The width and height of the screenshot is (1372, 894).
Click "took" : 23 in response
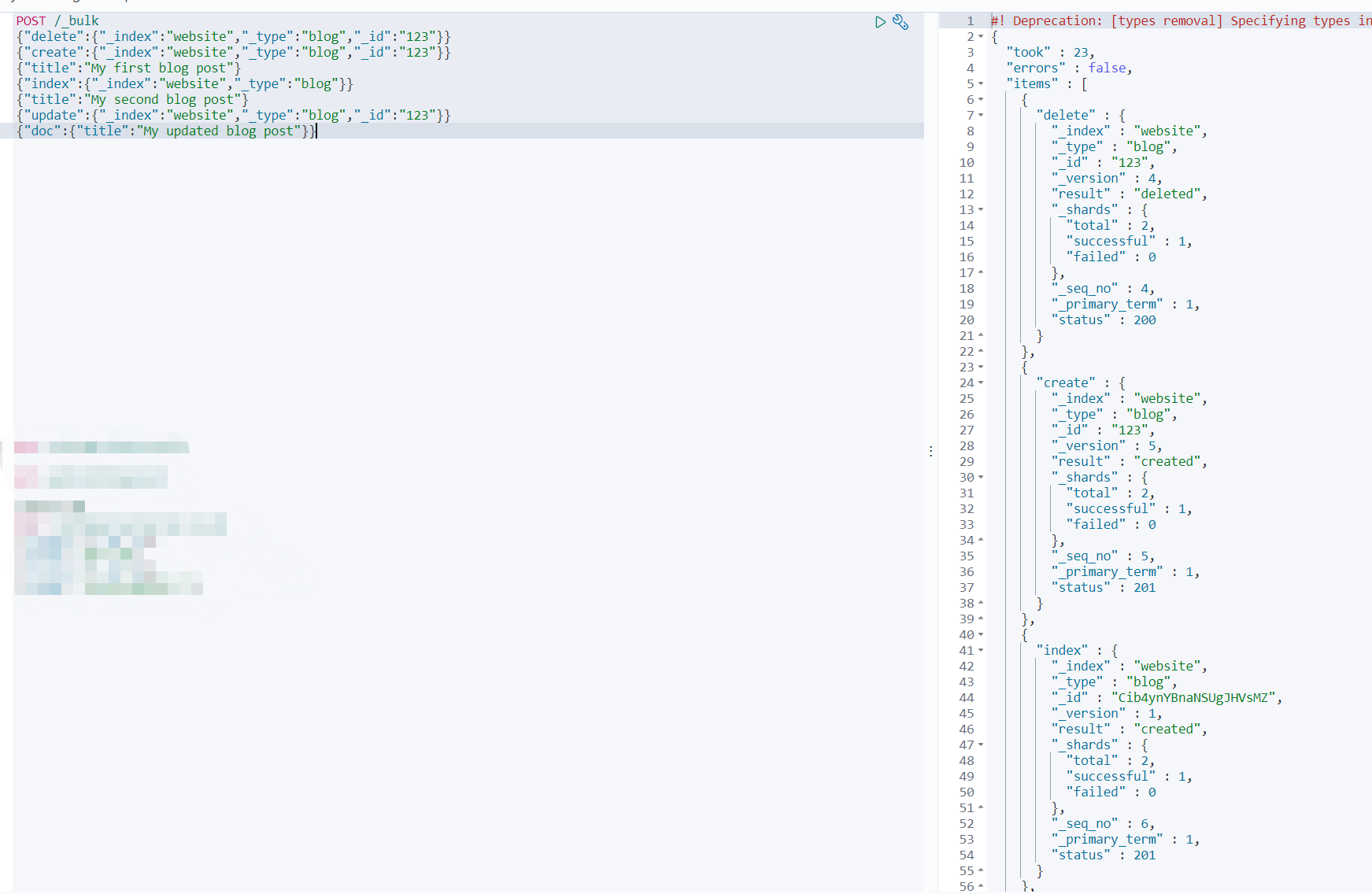pos(1050,52)
